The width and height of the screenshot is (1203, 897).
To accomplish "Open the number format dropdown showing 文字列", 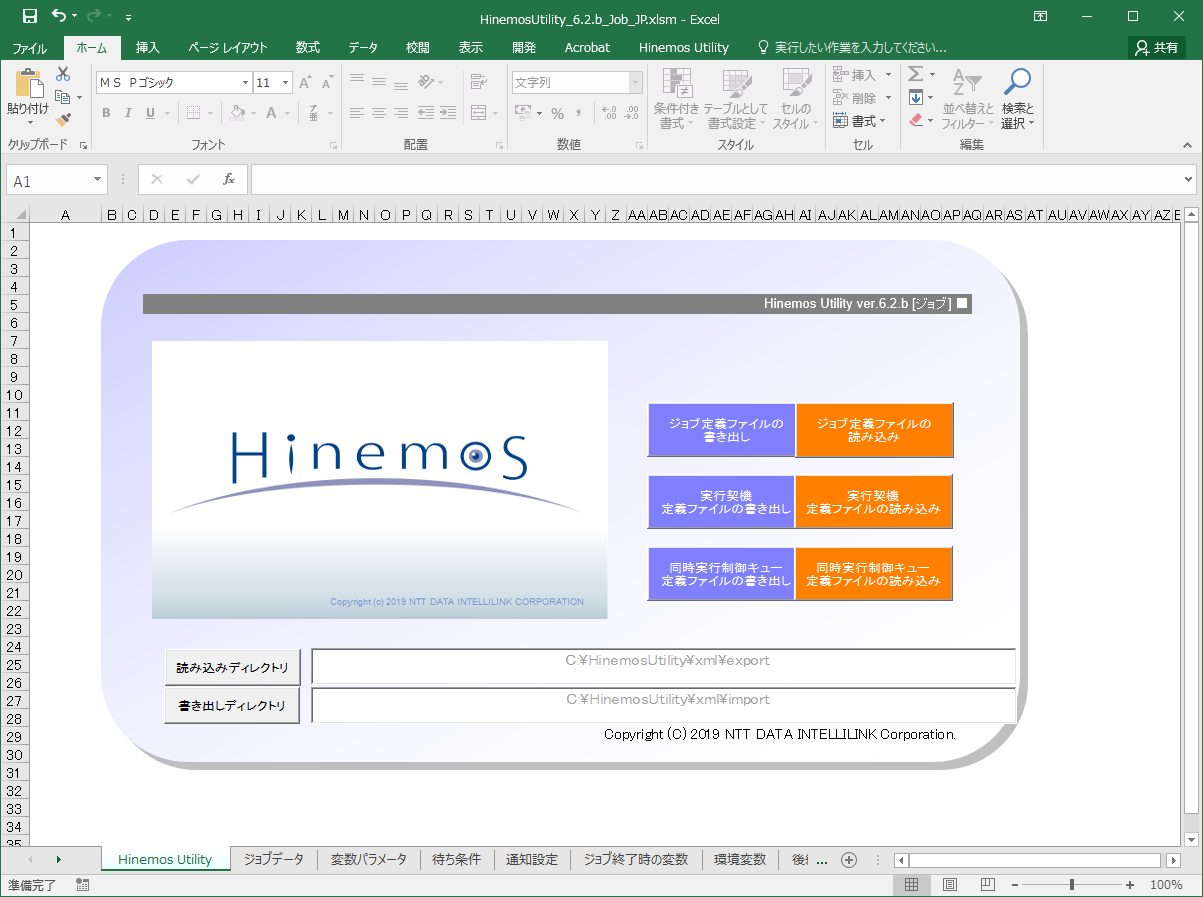I will [635, 83].
